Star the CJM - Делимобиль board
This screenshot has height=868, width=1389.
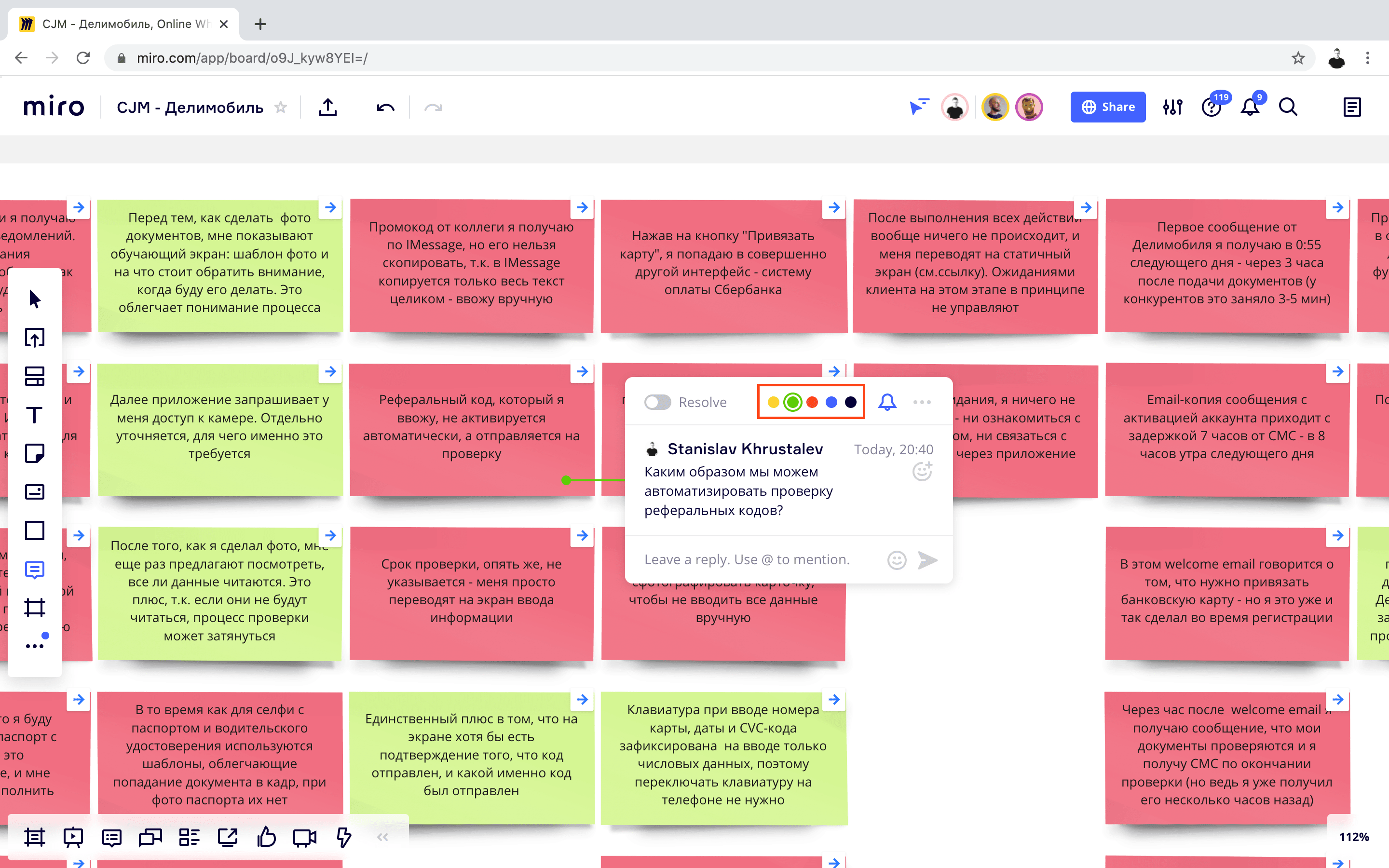click(281, 108)
